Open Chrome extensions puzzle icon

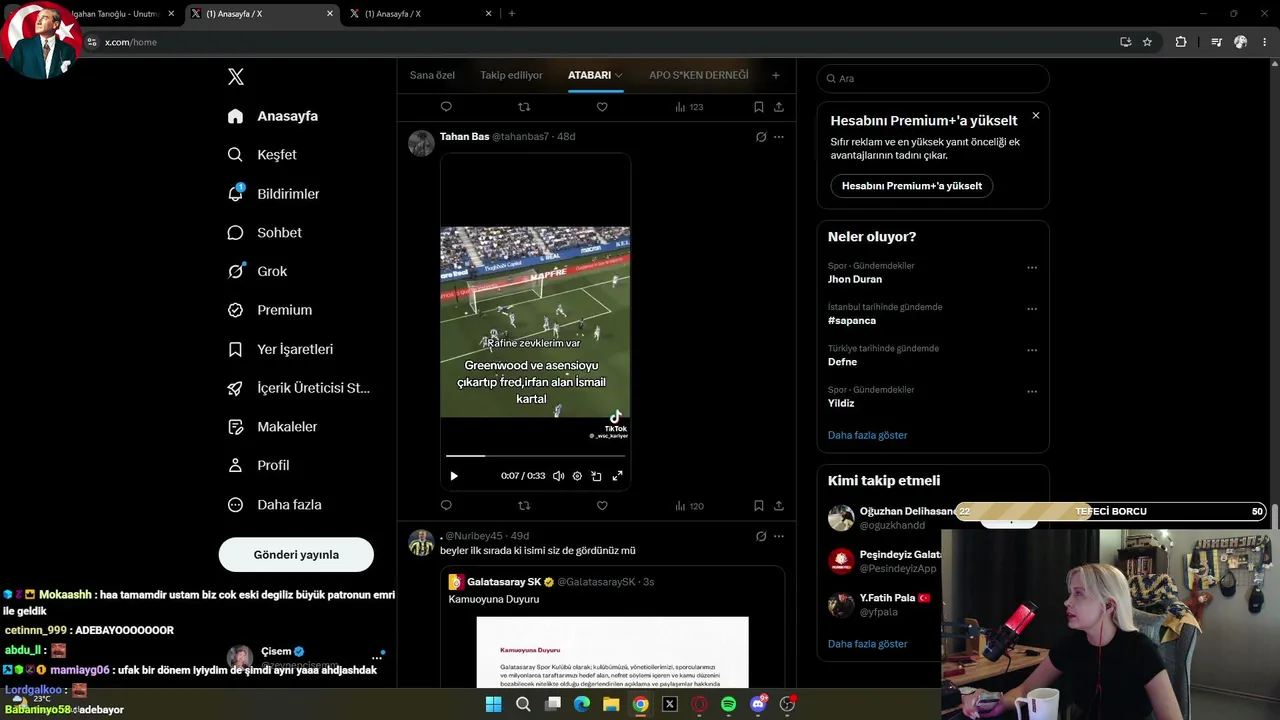tap(1181, 42)
